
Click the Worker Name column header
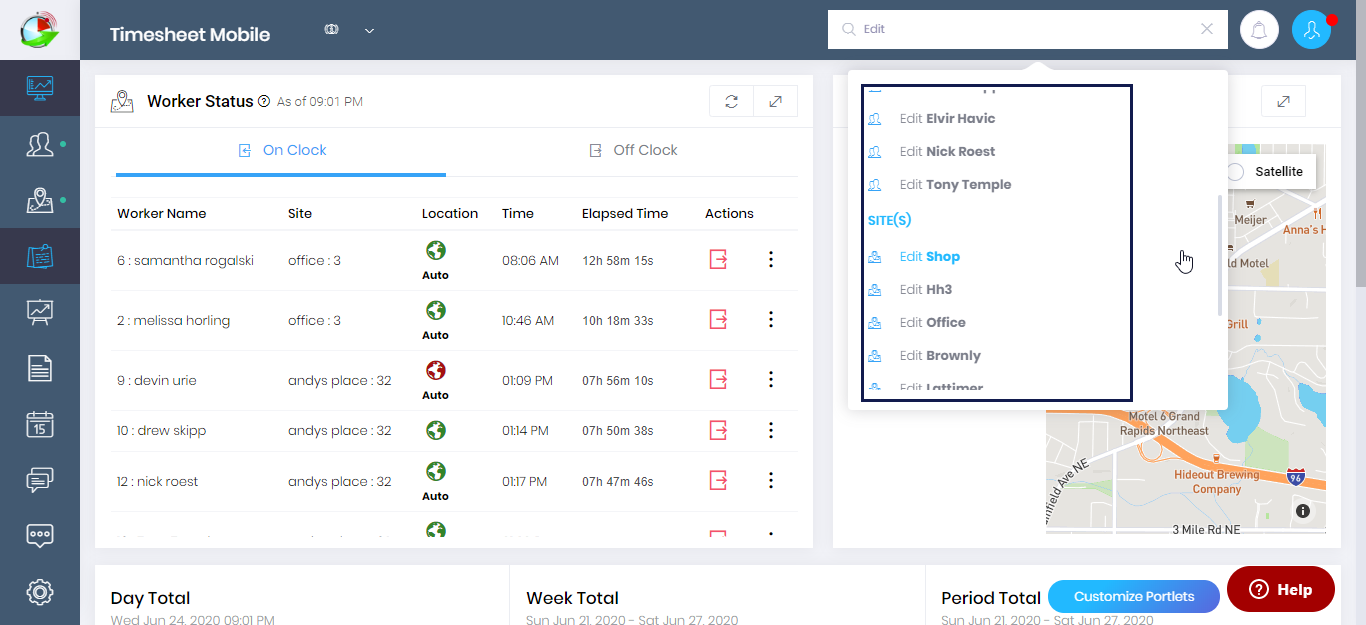(x=162, y=213)
